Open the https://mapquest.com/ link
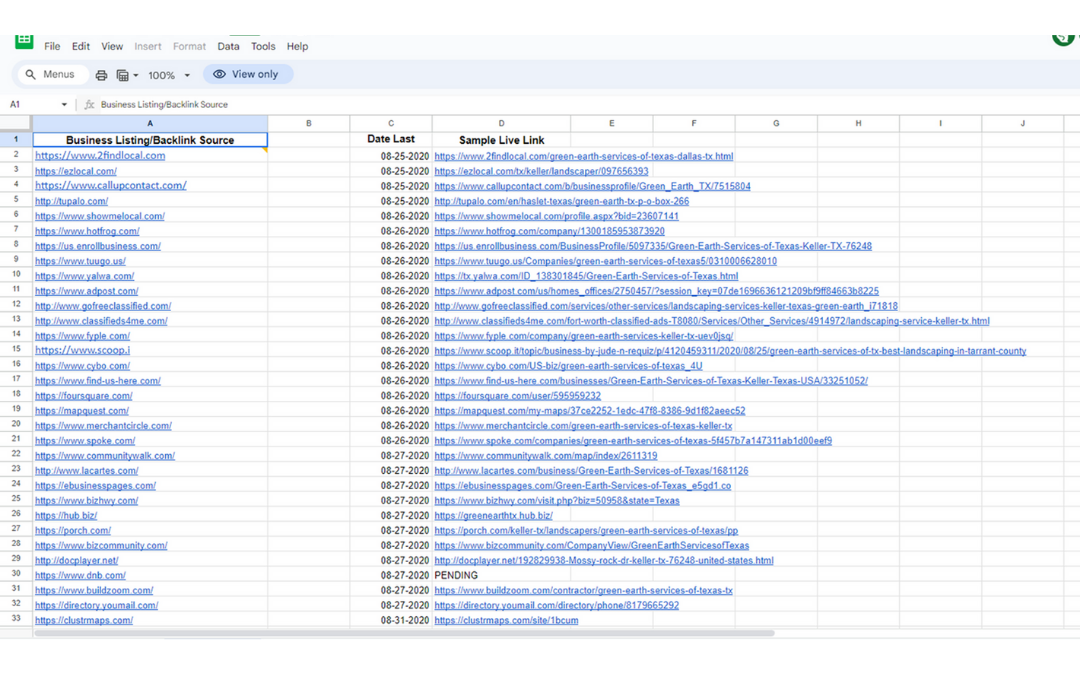The width and height of the screenshot is (1080, 675). [x=82, y=411]
